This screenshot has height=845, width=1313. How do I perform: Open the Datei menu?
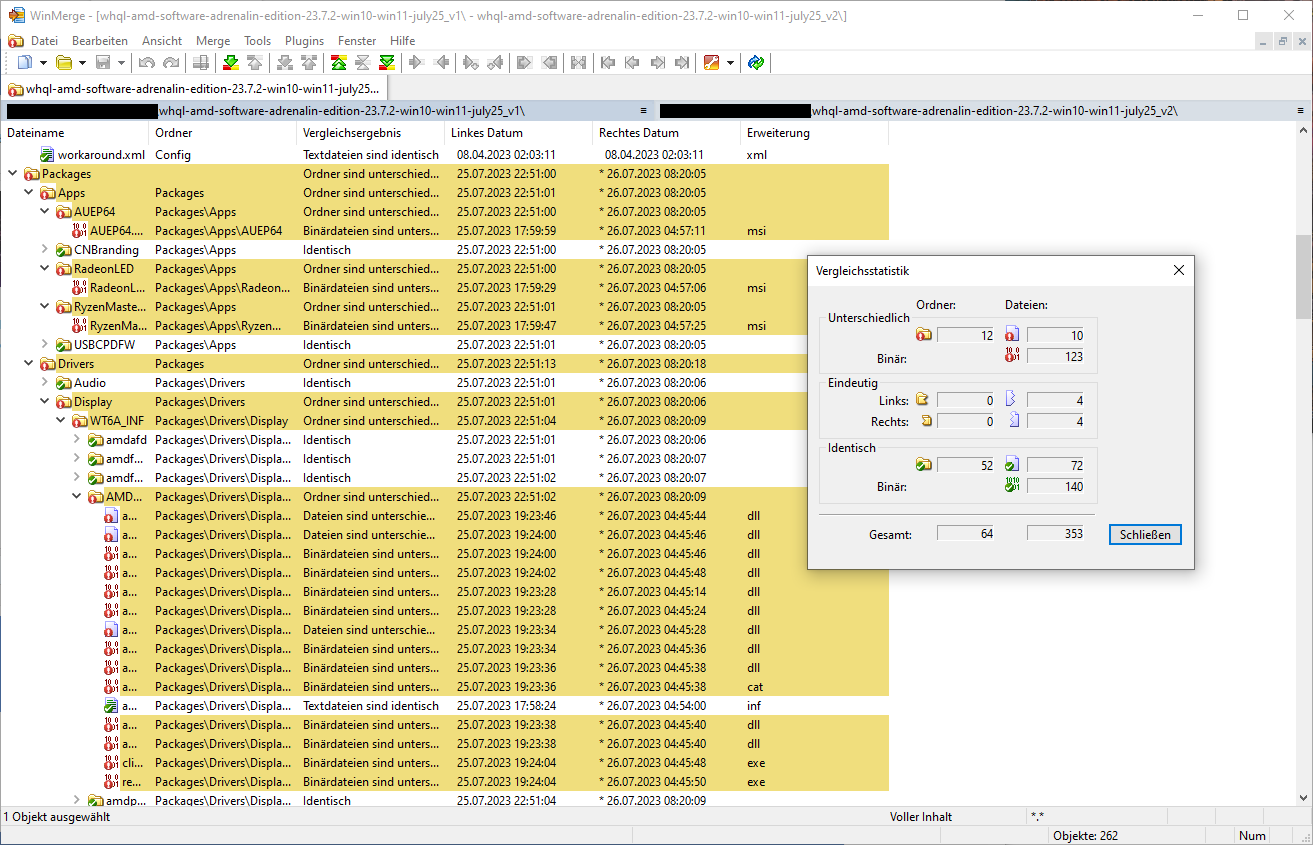[44, 41]
